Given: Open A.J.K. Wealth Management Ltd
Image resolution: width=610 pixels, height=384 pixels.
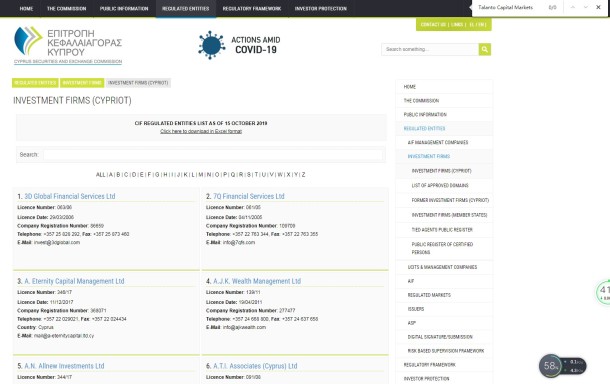Looking at the screenshot, I should 257,281.
